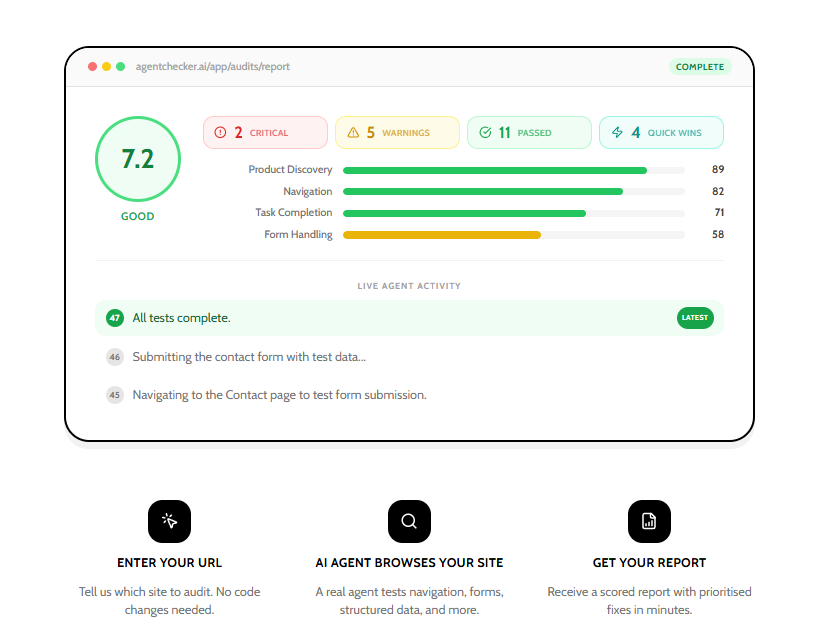The height and width of the screenshot is (642, 813).
Task: Click the yellow window dot
Action: pyautogui.click(x=106, y=66)
